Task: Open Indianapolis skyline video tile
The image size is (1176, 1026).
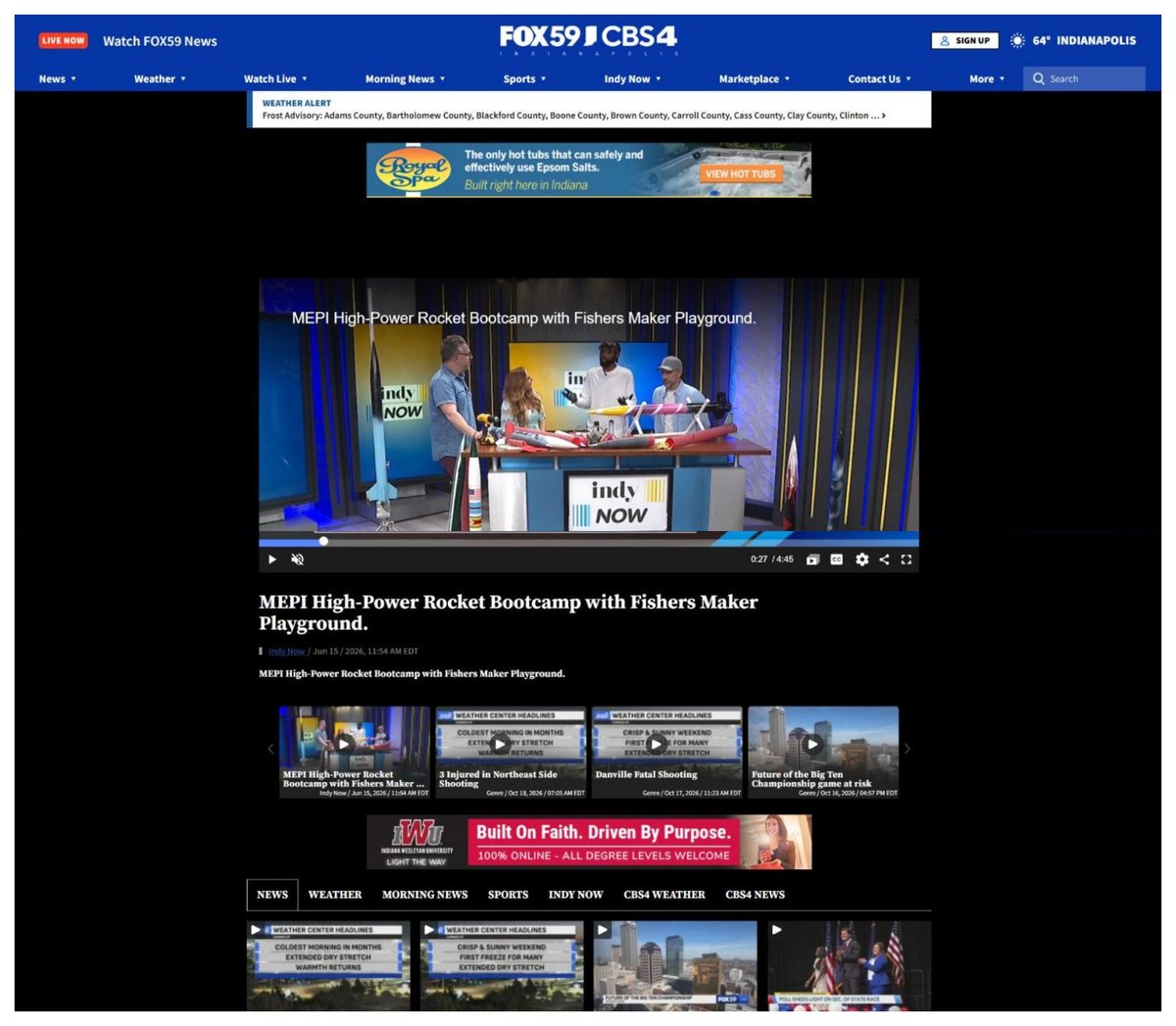Action: (x=675, y=965)
